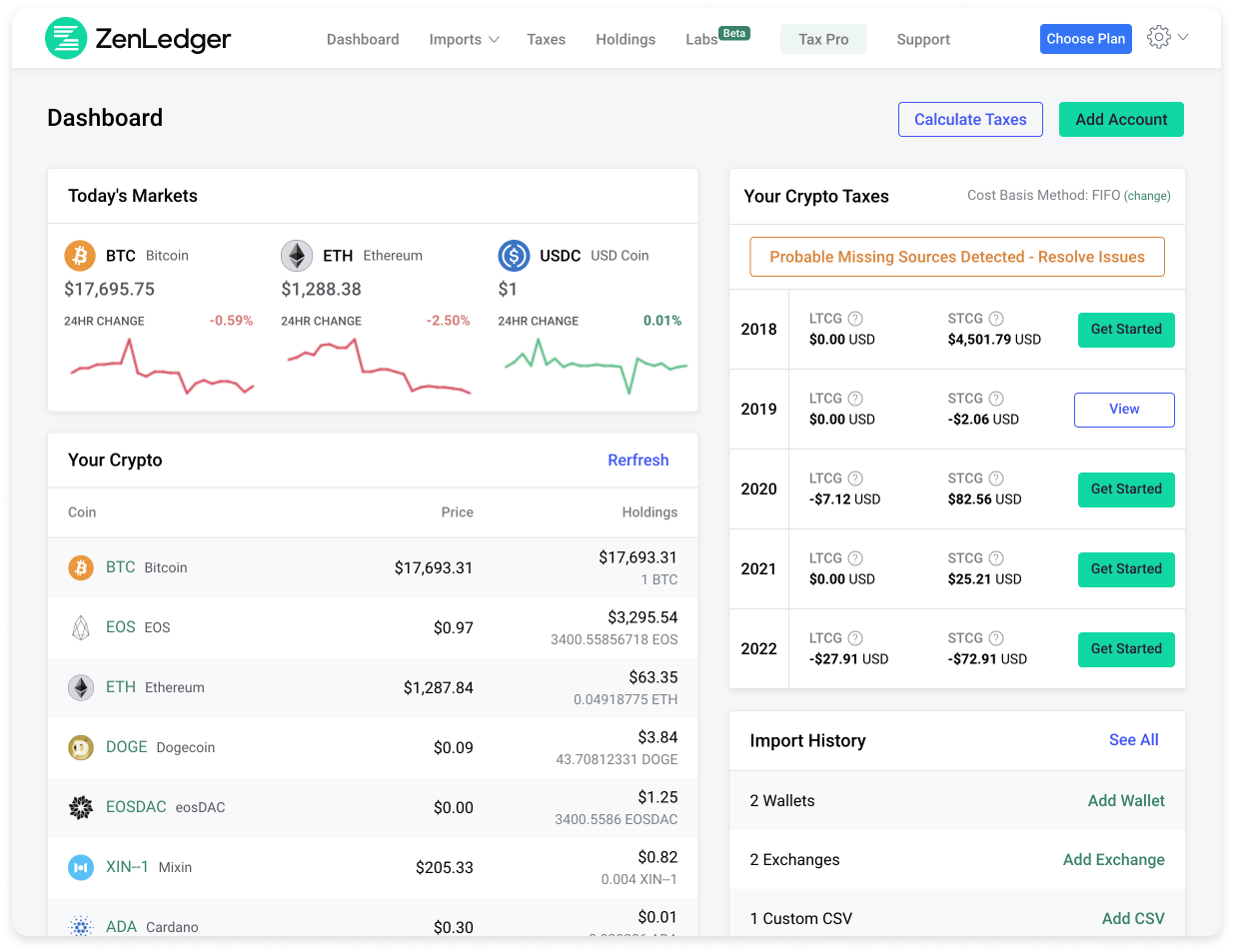
Task: Click Get Started for tax year 2018
Action: (x=1126, y=330)
